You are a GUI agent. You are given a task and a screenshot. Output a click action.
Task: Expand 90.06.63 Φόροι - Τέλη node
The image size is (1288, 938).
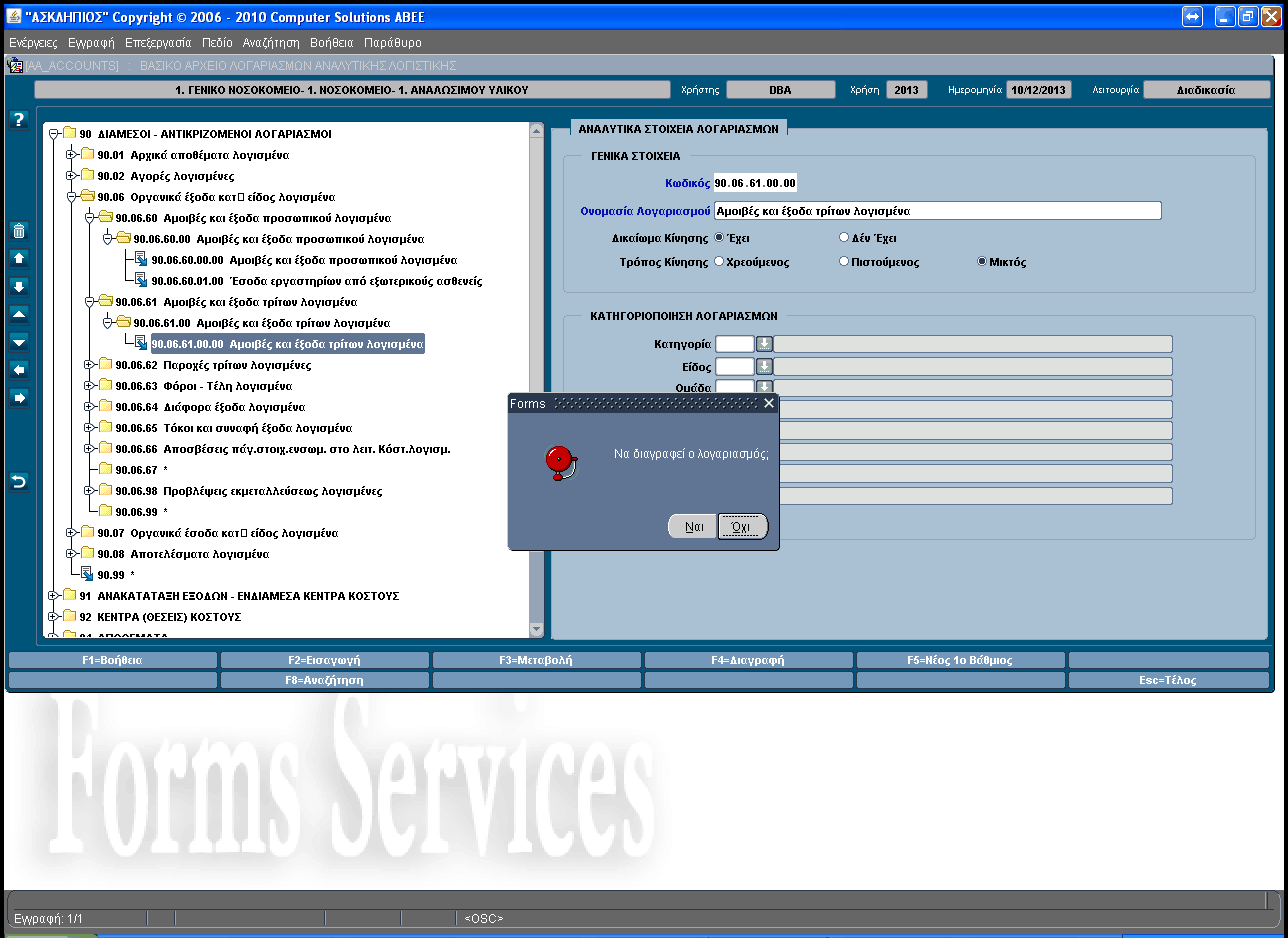tap(89, 386)
